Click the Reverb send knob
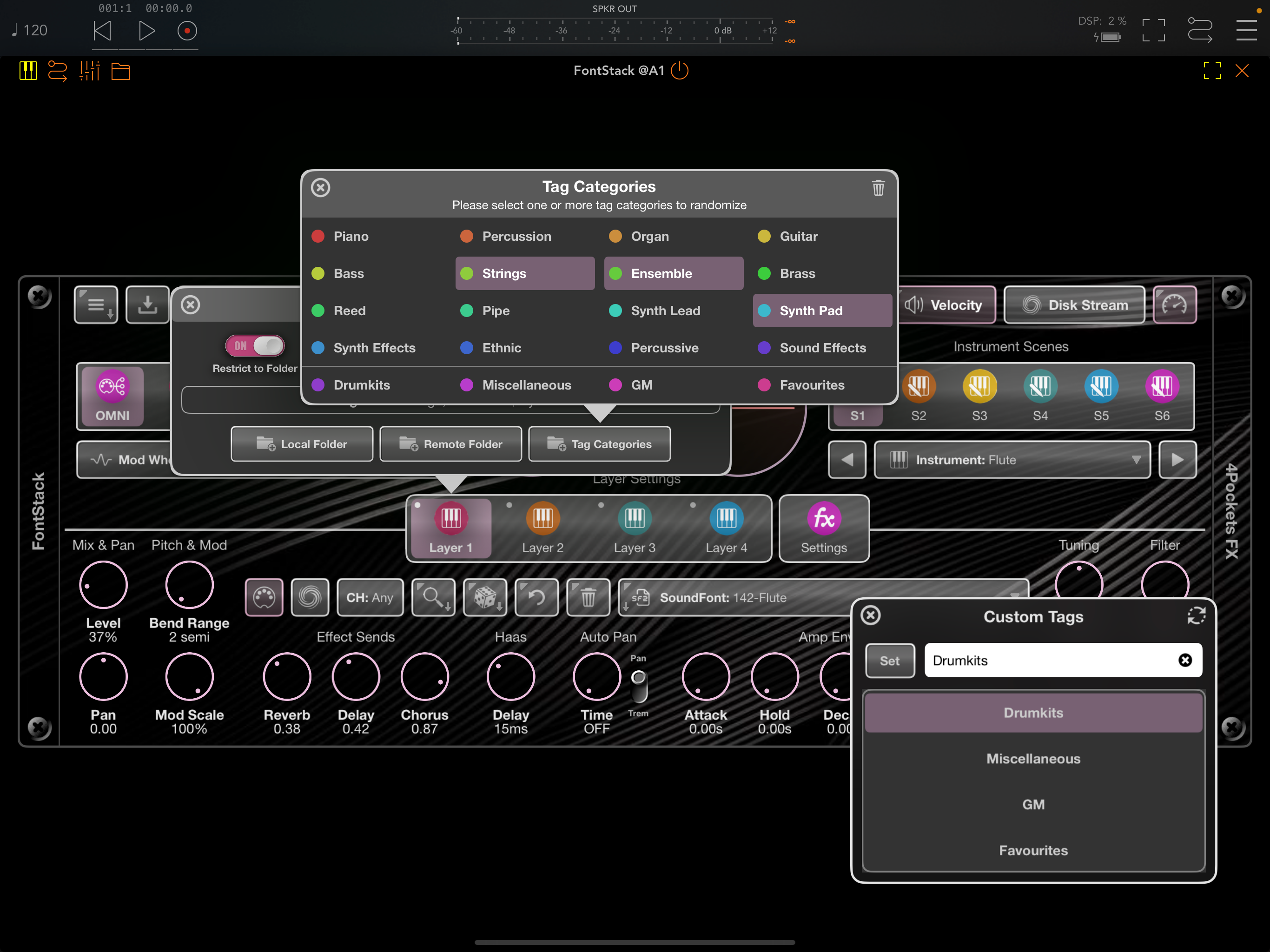 286,676
